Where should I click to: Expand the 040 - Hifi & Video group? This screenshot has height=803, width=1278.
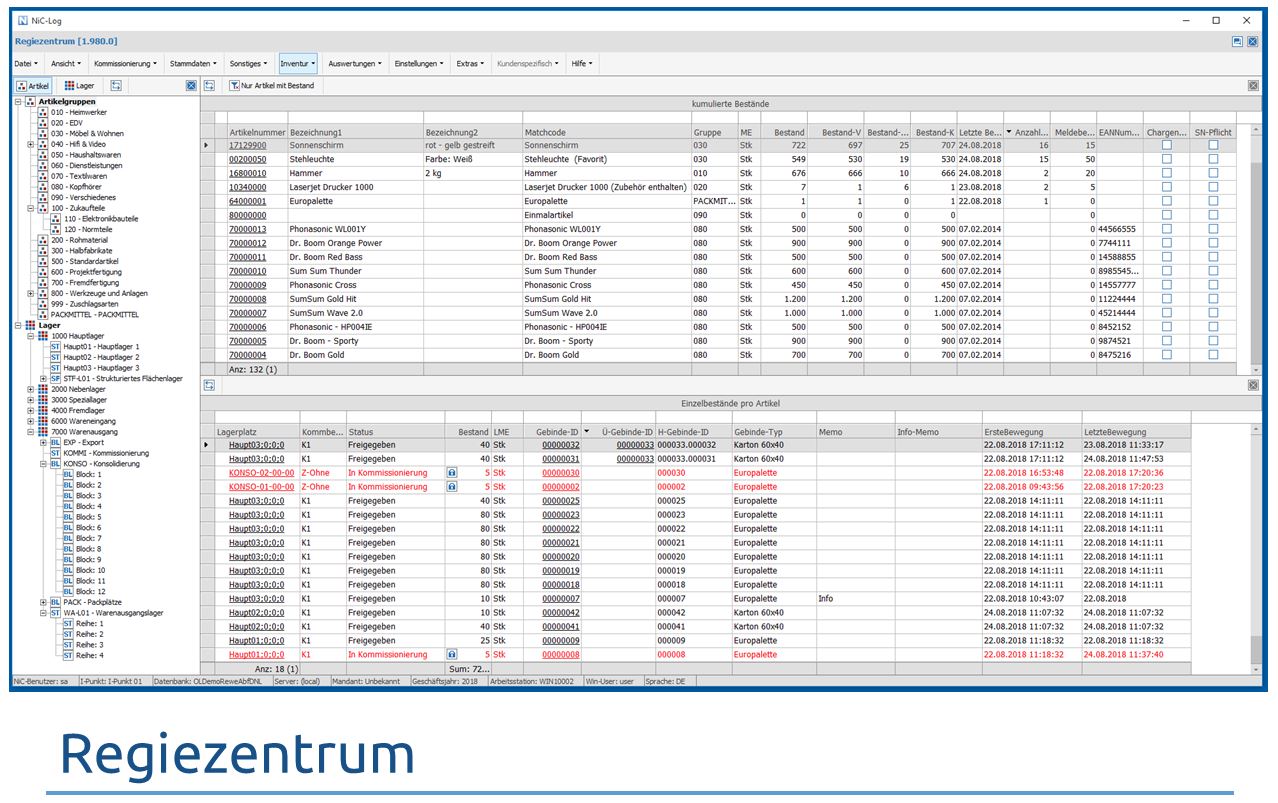point(31,145)
